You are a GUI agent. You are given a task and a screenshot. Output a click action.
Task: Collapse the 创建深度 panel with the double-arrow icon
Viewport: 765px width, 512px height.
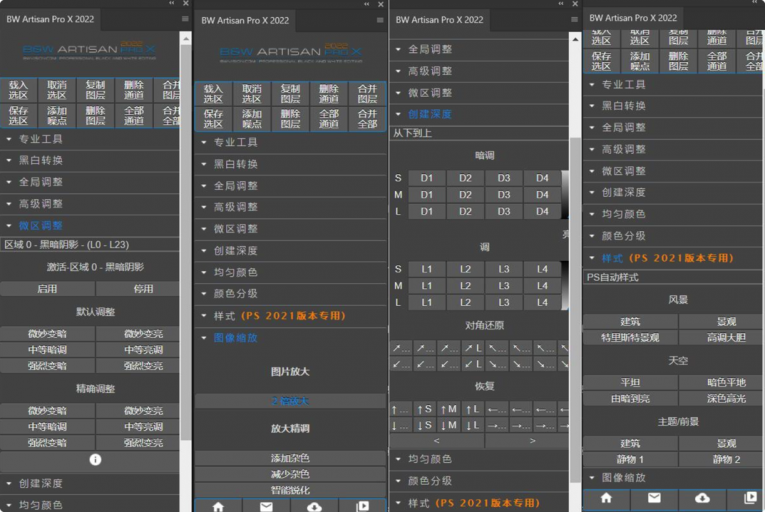[x=561, y=3]
